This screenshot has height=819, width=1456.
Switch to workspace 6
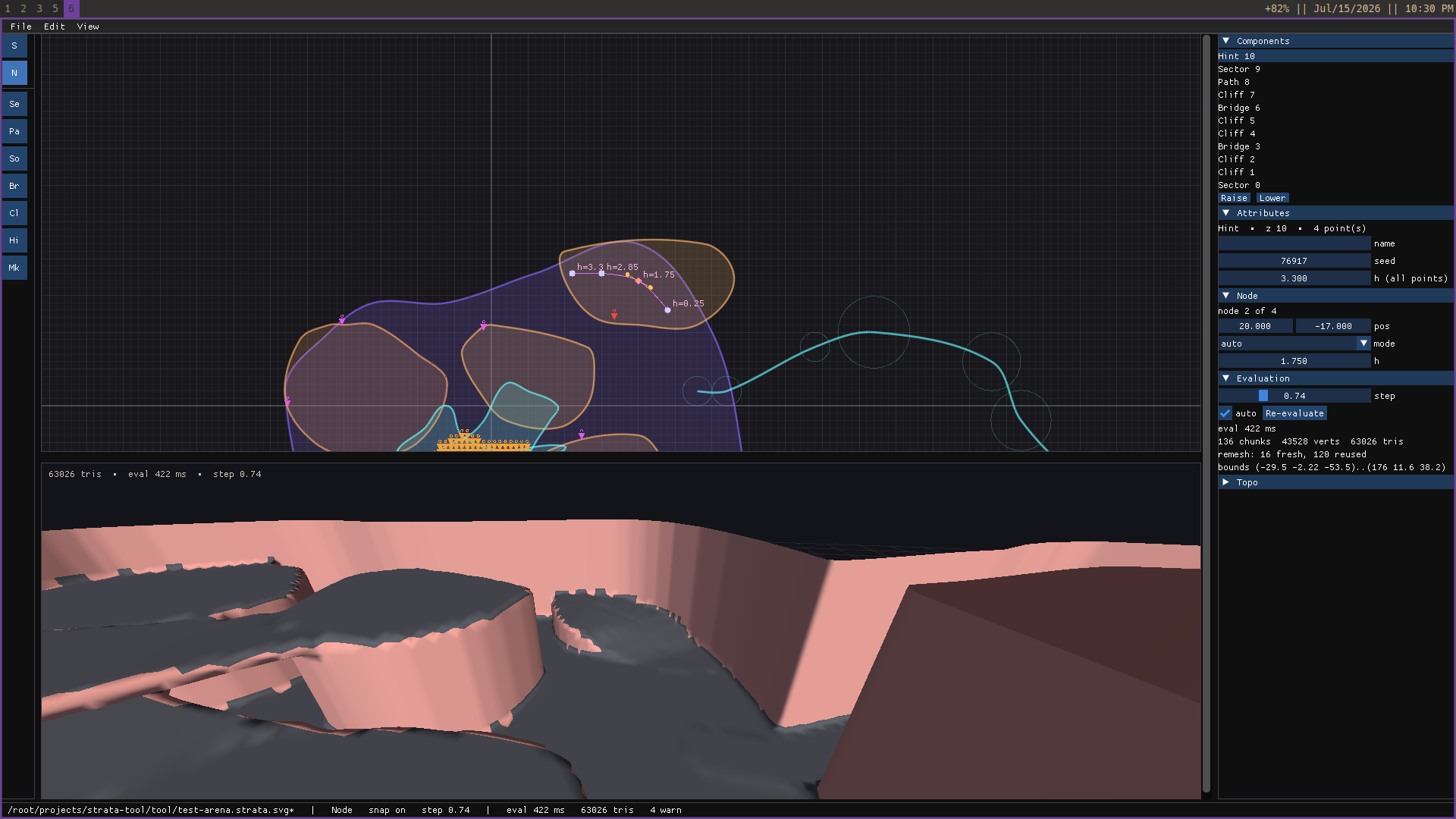[71, 8]
